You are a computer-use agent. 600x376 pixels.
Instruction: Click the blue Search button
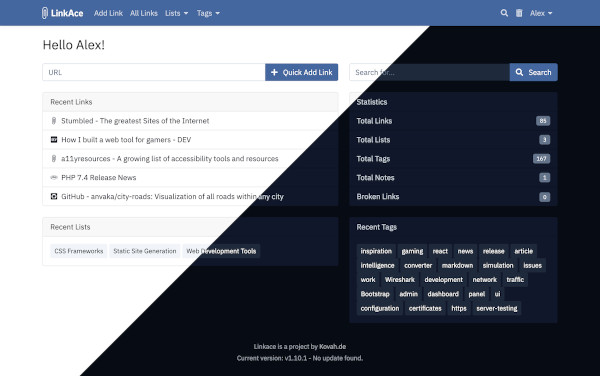533,72
